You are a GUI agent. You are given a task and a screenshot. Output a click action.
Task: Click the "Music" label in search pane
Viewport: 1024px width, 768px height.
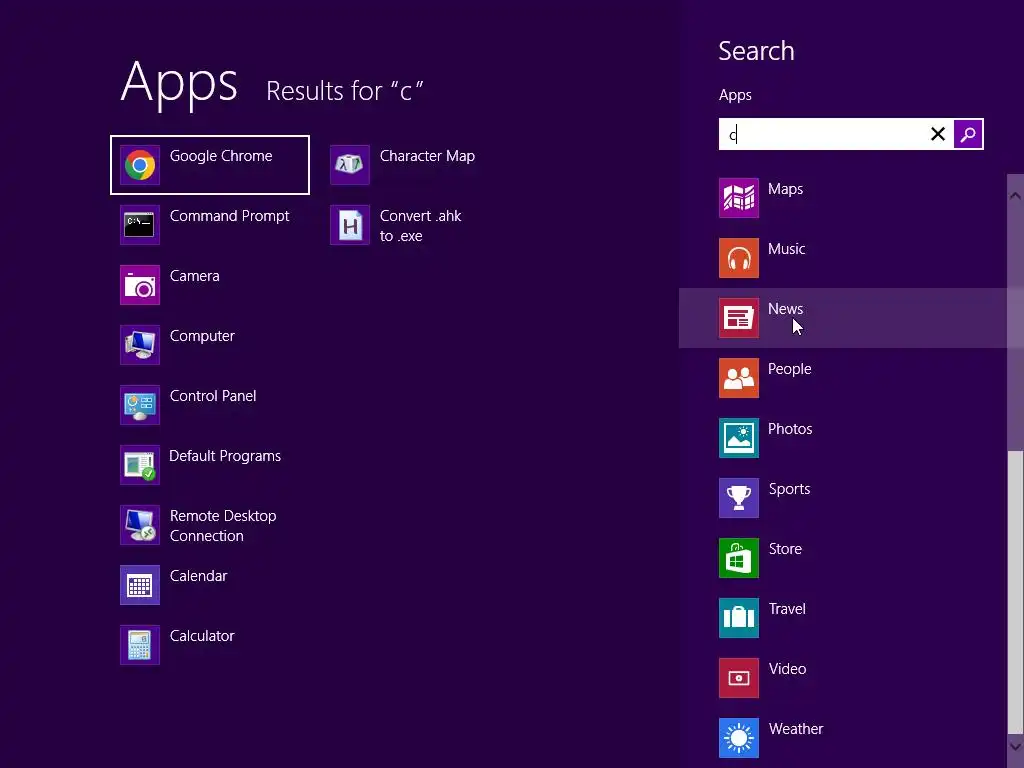point(786,249)
